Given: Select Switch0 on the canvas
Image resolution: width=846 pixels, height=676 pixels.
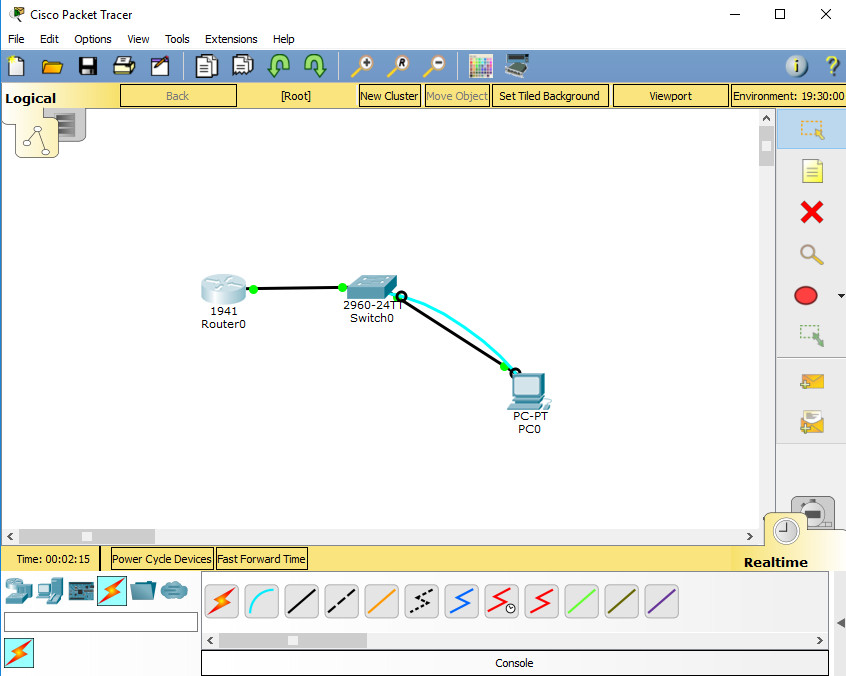Looking at the screenshot, I should pos(372,287).
